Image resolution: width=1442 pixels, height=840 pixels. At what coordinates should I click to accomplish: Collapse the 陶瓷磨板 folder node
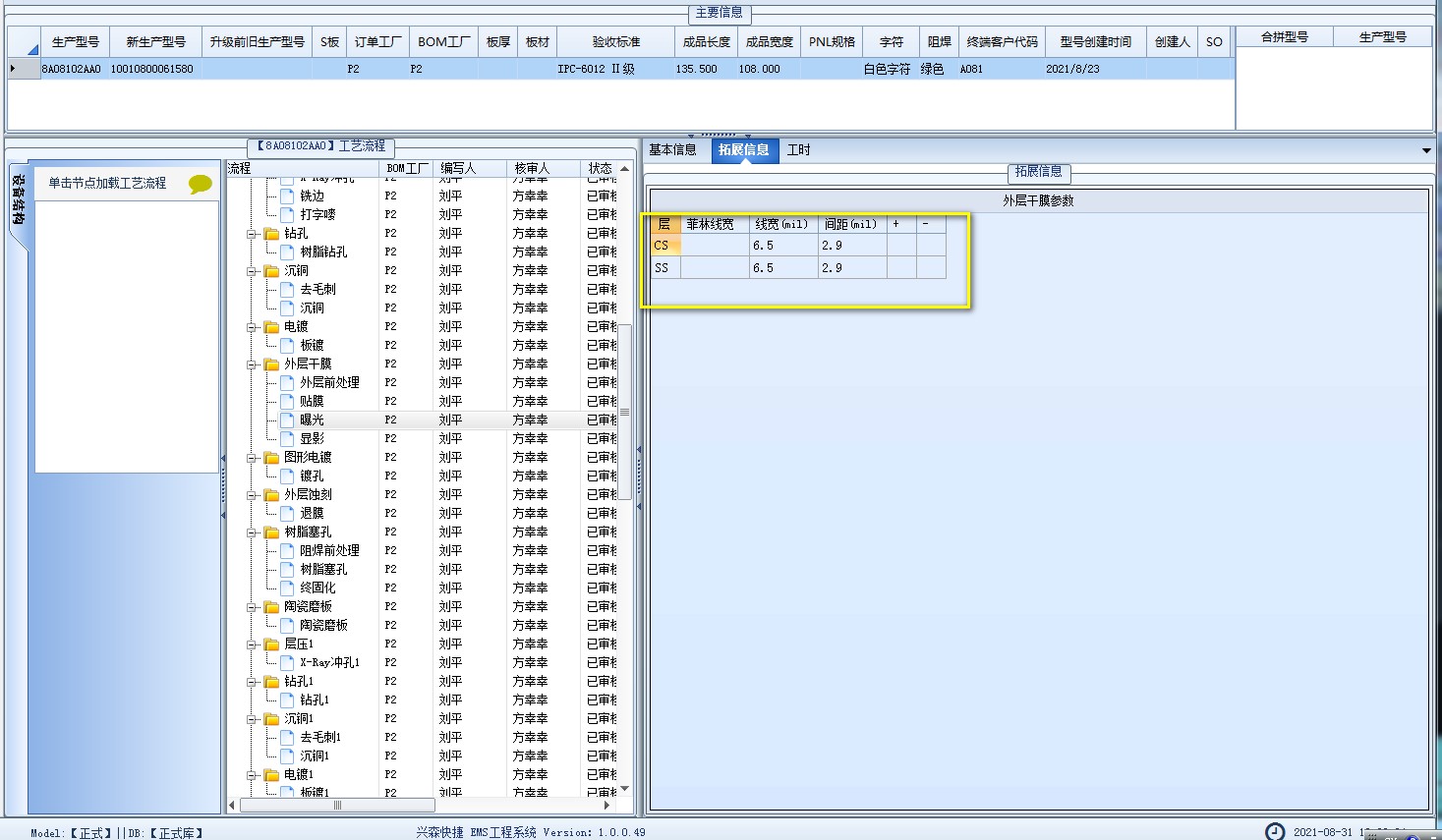253,607
